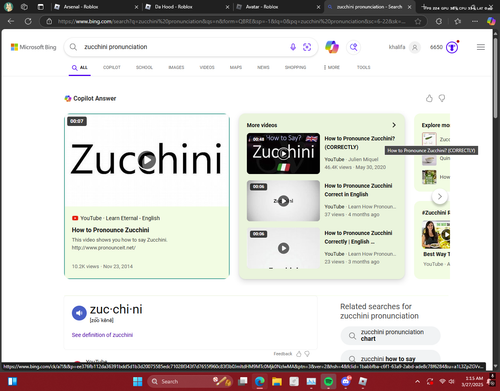Viewport: 500px width, 391px height.
Task: Open Edge Copilot sidebar icon
Action: pos(491,21)
